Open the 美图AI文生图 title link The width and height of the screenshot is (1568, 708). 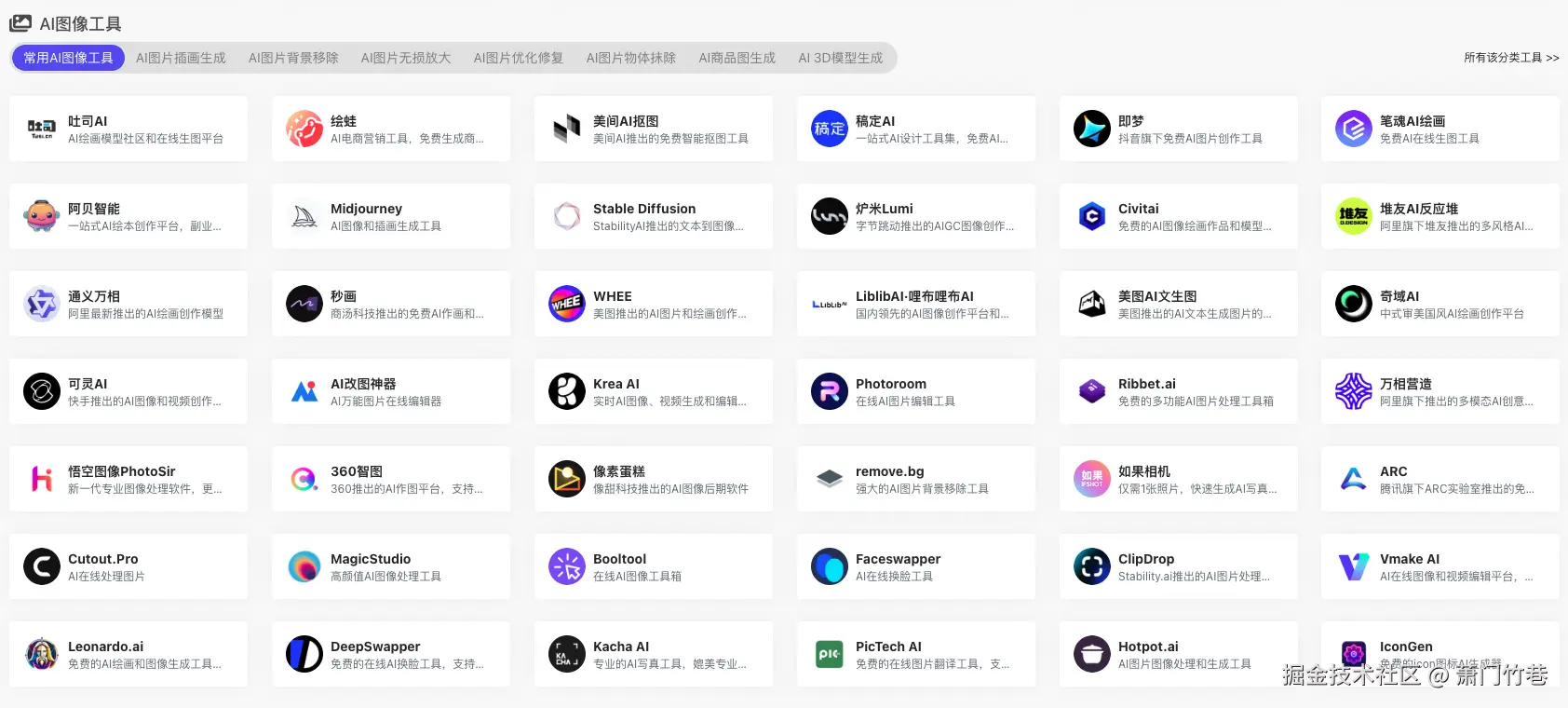[x=1157, y=296]
